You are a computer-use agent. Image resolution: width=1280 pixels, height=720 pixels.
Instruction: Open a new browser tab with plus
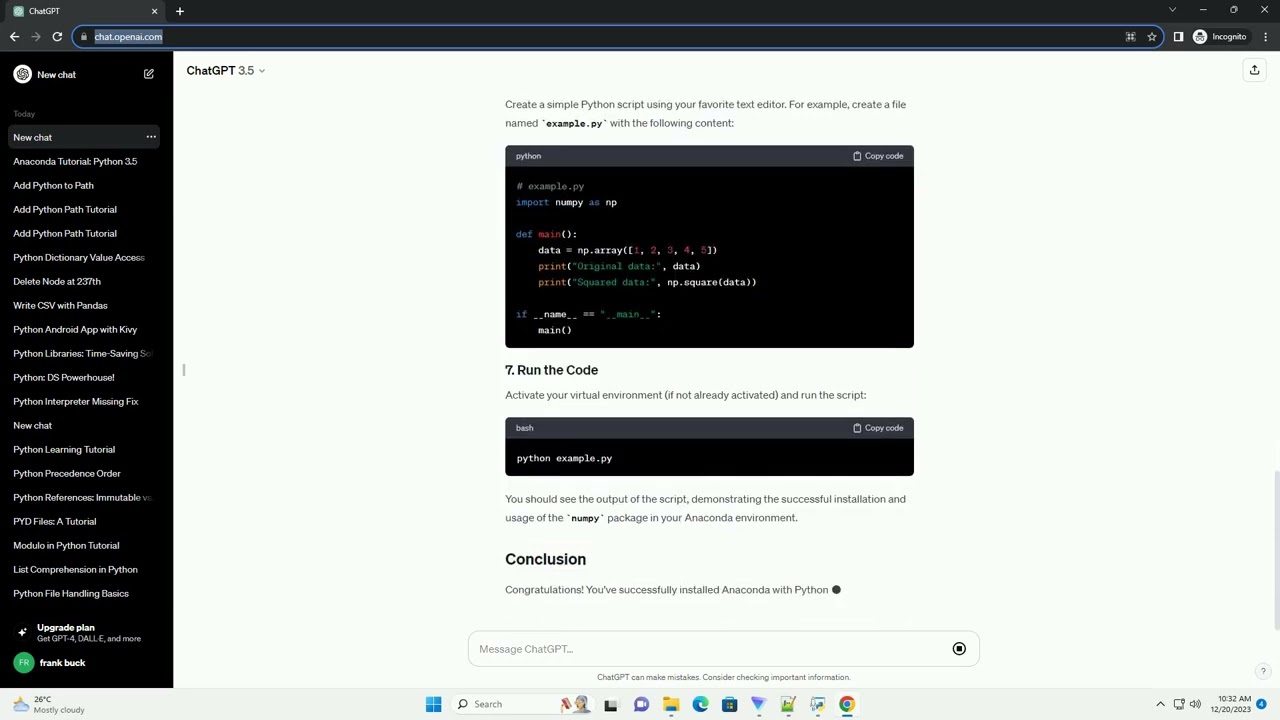[180, 11]
